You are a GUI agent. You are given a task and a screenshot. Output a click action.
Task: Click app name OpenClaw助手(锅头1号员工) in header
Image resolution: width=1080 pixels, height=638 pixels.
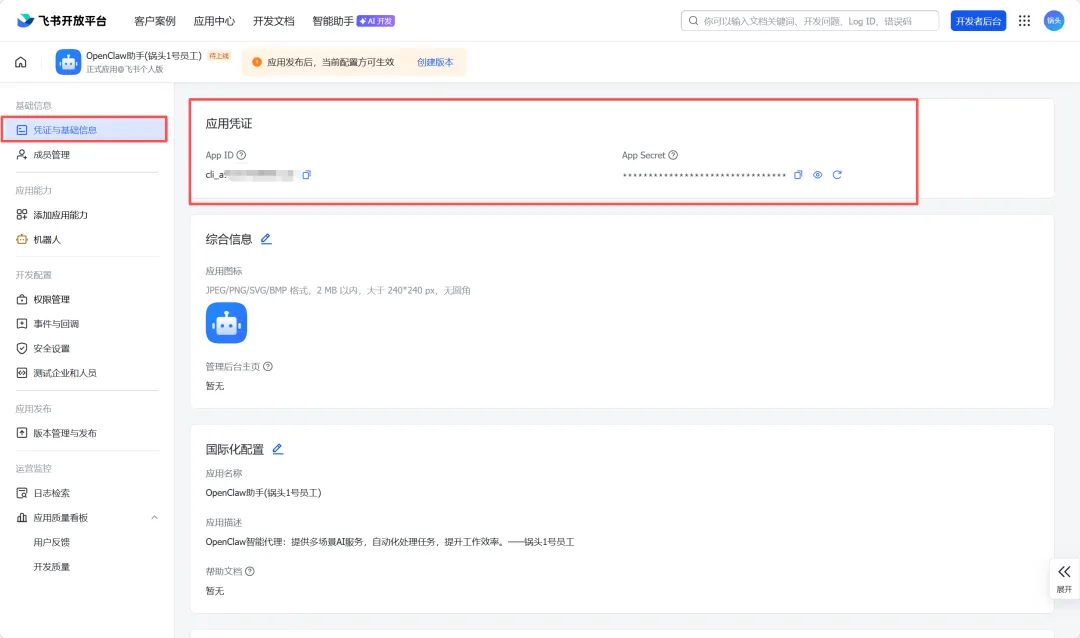tap(144, 56)
